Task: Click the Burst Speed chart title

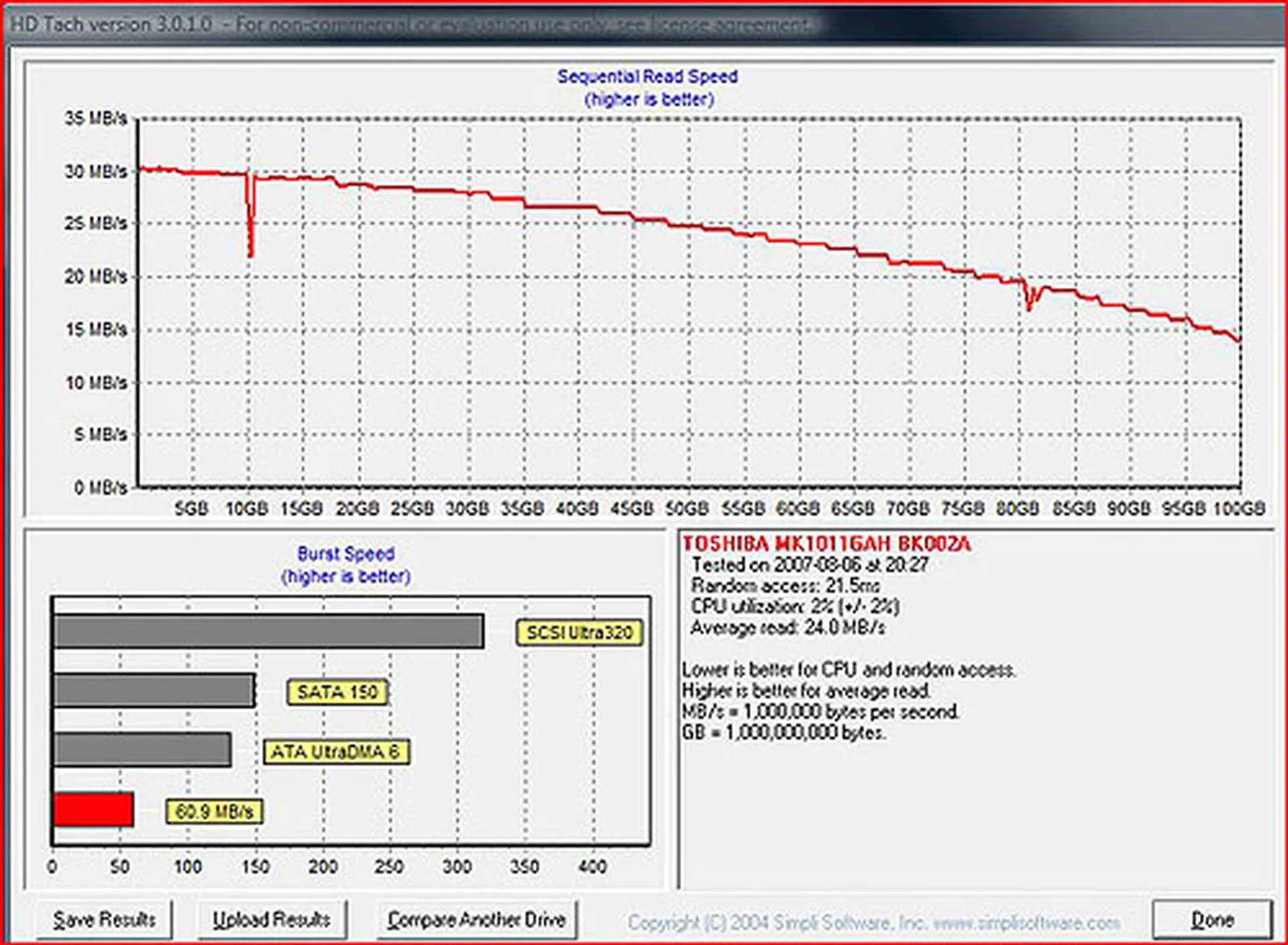Action: point(347,553)
